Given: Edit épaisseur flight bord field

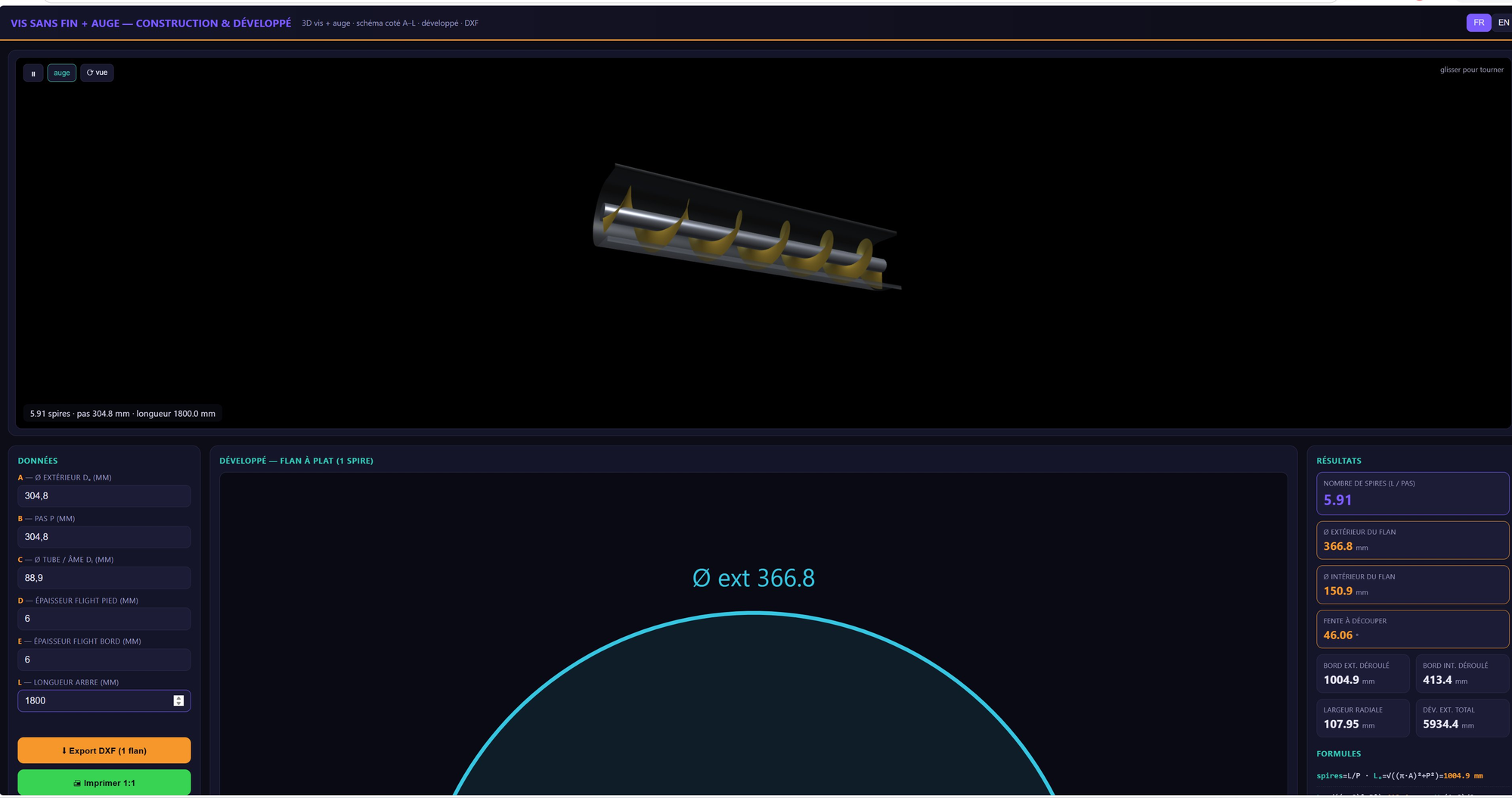Looking at the screenshot, I should (104, 660).
